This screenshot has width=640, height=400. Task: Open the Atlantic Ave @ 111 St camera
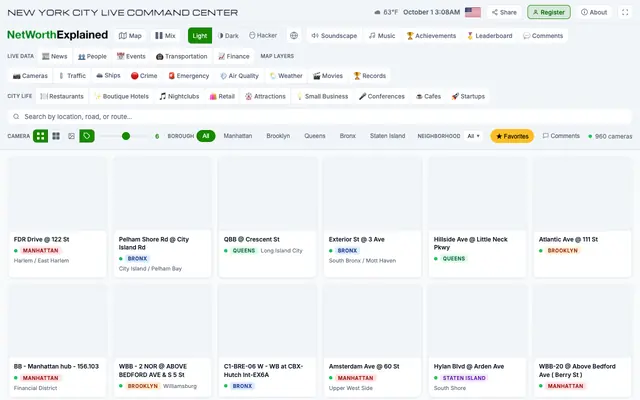pos(582,217)
